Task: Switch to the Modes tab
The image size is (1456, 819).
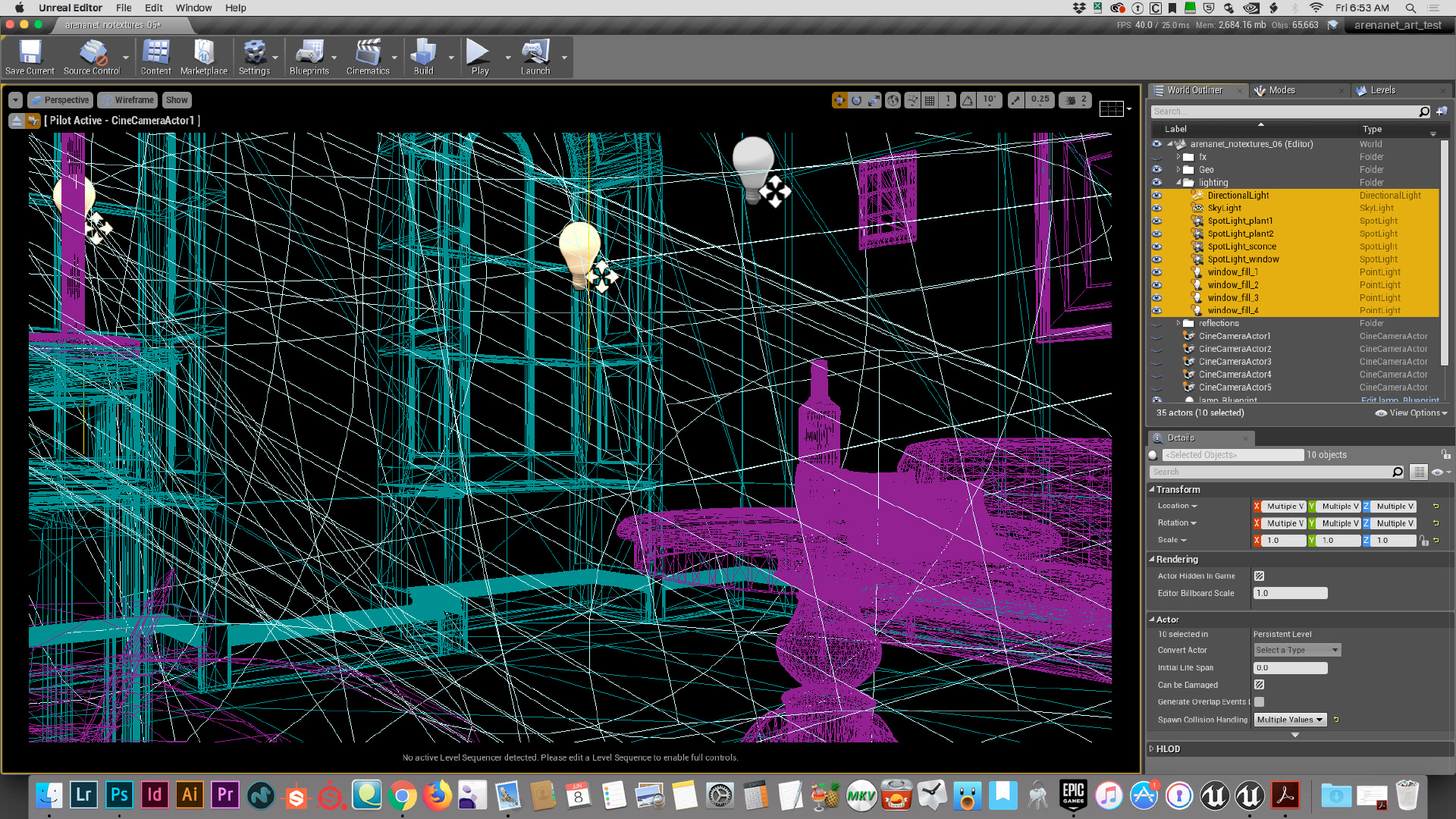Action: [x=1282, y=90]
